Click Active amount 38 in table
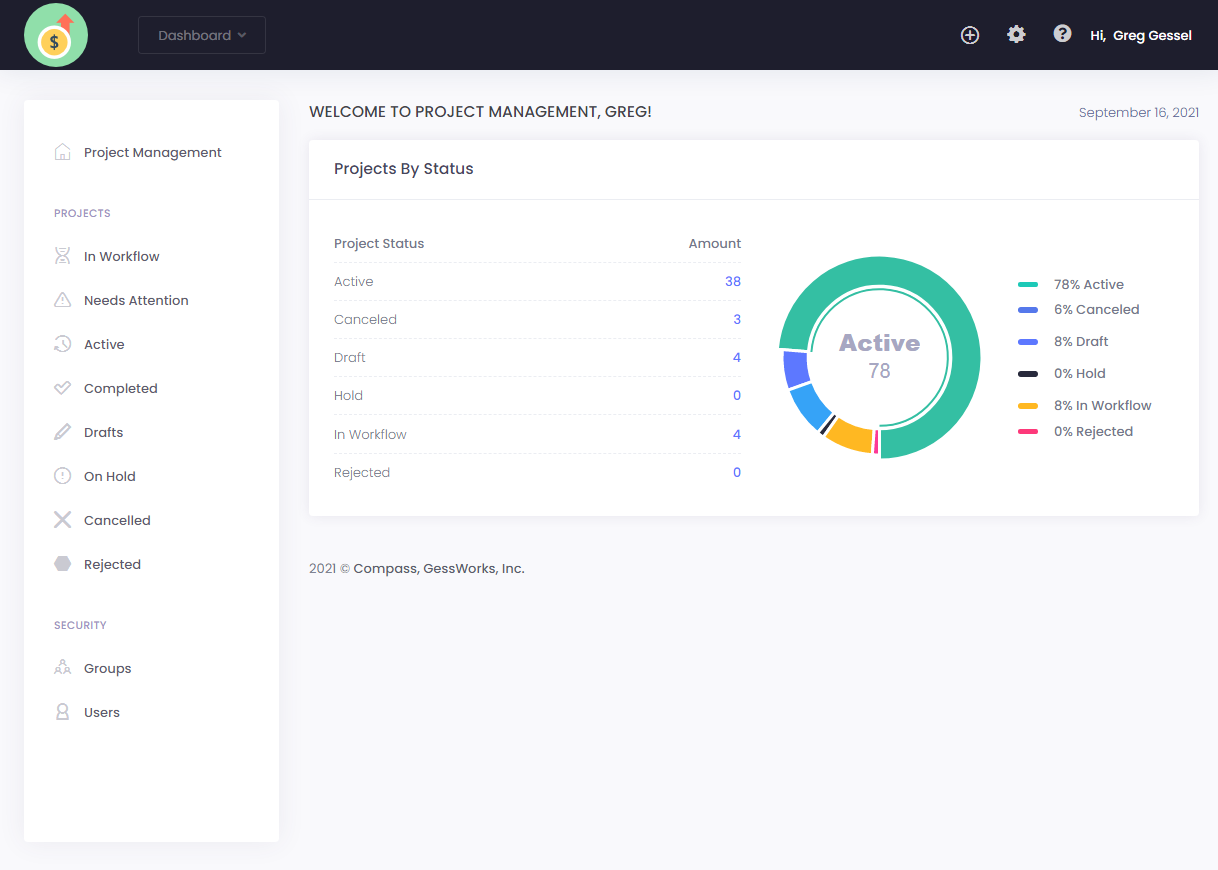1218x870 pixels. click(x=733, y=281)
